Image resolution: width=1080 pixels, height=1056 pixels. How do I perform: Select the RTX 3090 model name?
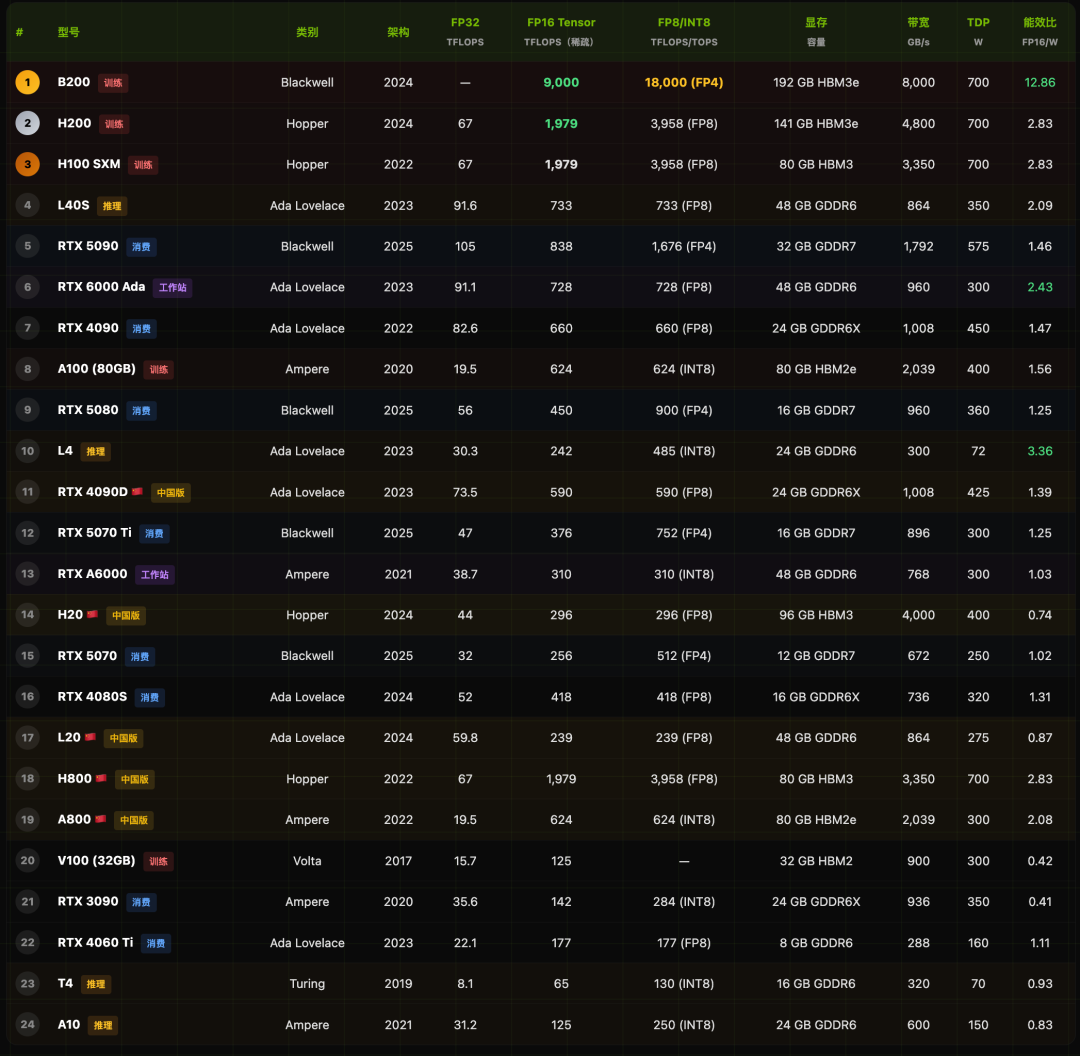click(88, 901)
